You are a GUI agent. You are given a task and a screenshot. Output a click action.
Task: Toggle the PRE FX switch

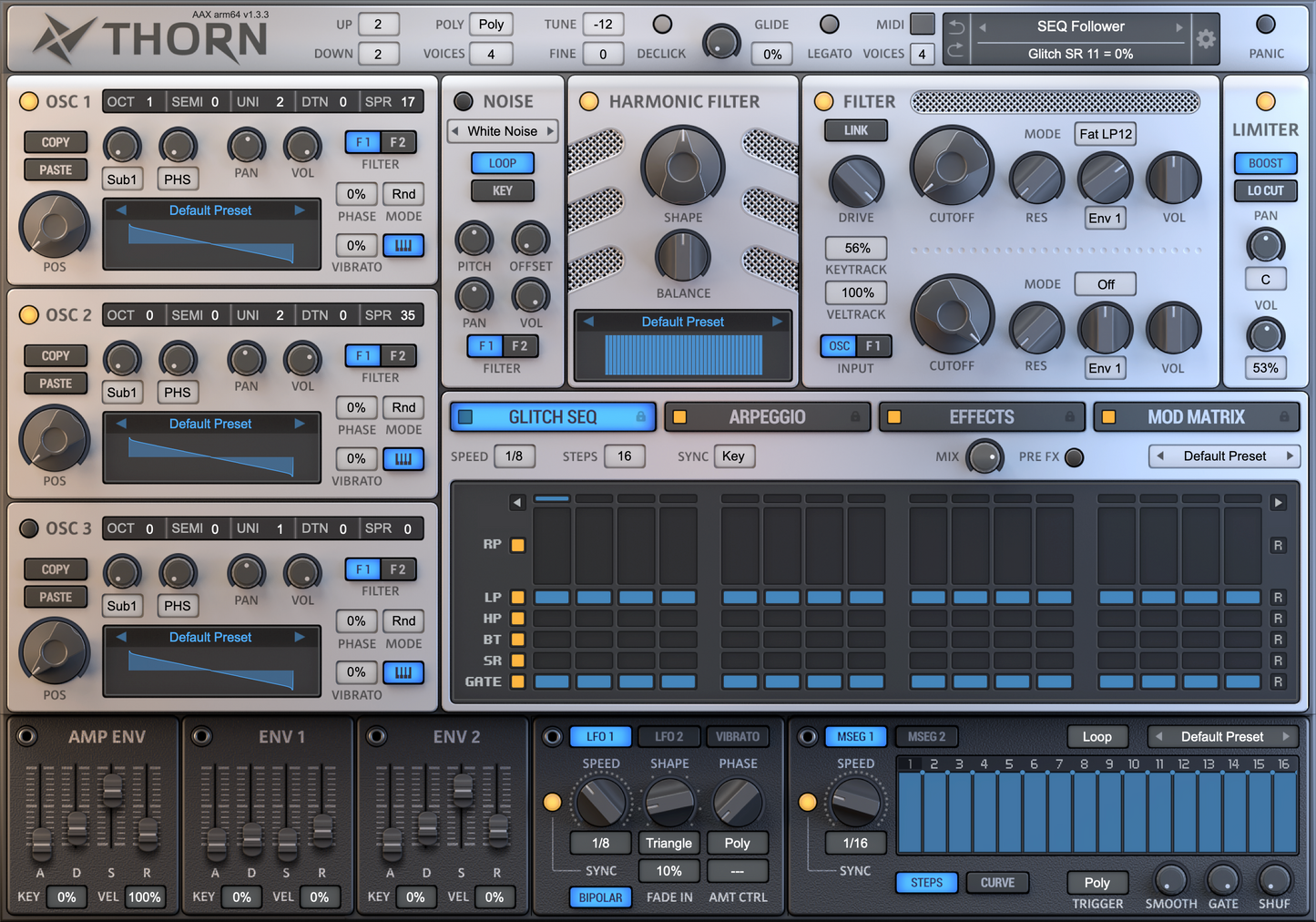tap(1075, 457)
